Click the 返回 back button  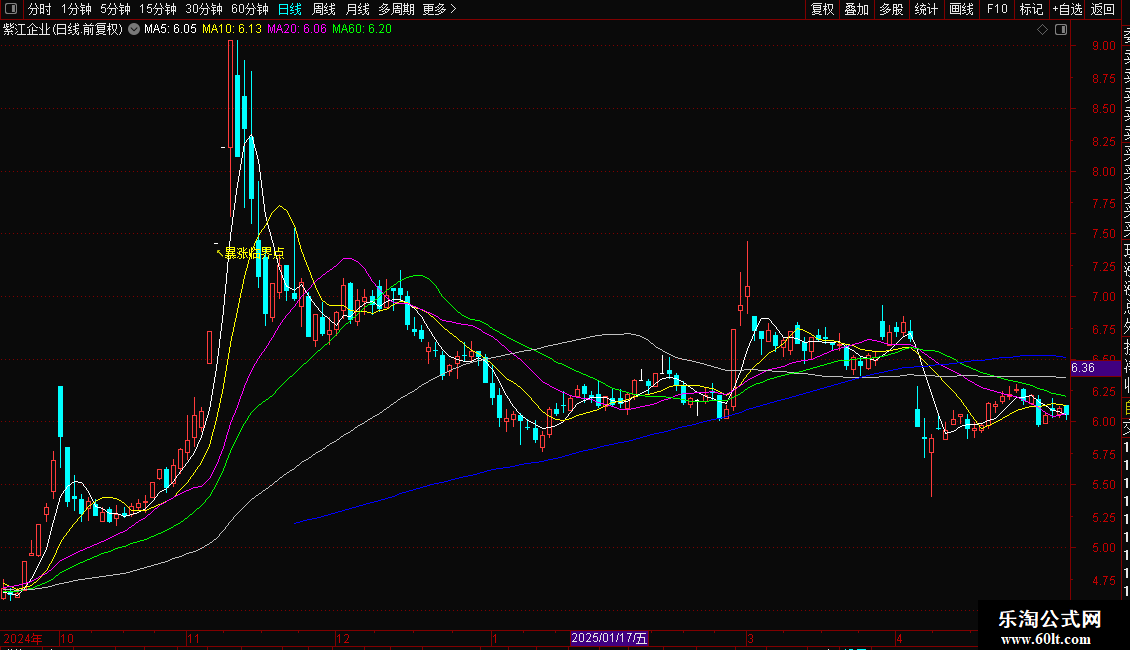coord(1103,9)
